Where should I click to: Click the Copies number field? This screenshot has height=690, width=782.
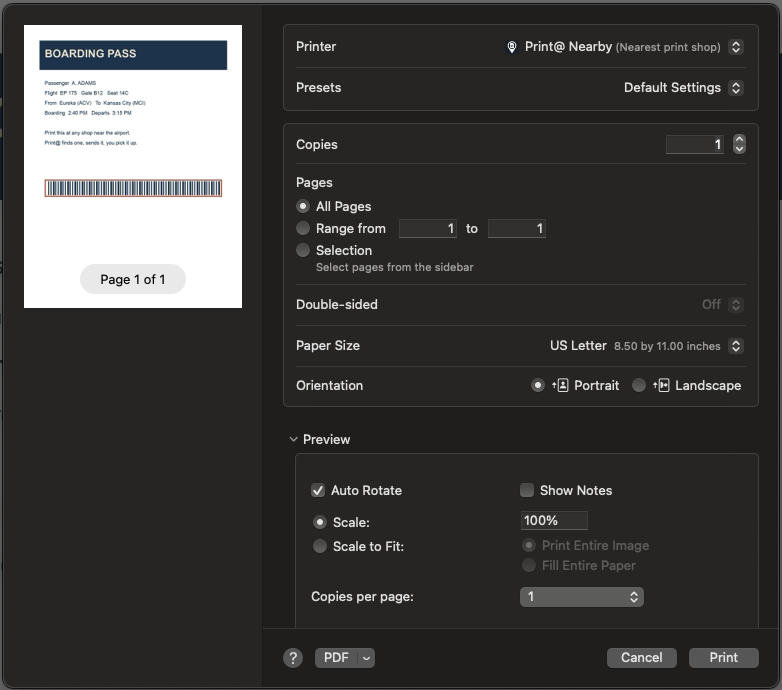tap(695, 145)
